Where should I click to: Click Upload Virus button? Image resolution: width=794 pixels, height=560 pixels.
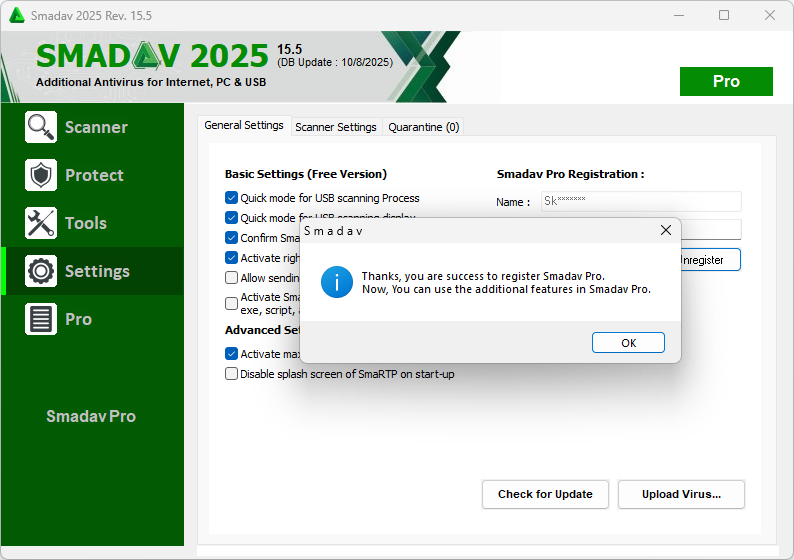(682, 494)
